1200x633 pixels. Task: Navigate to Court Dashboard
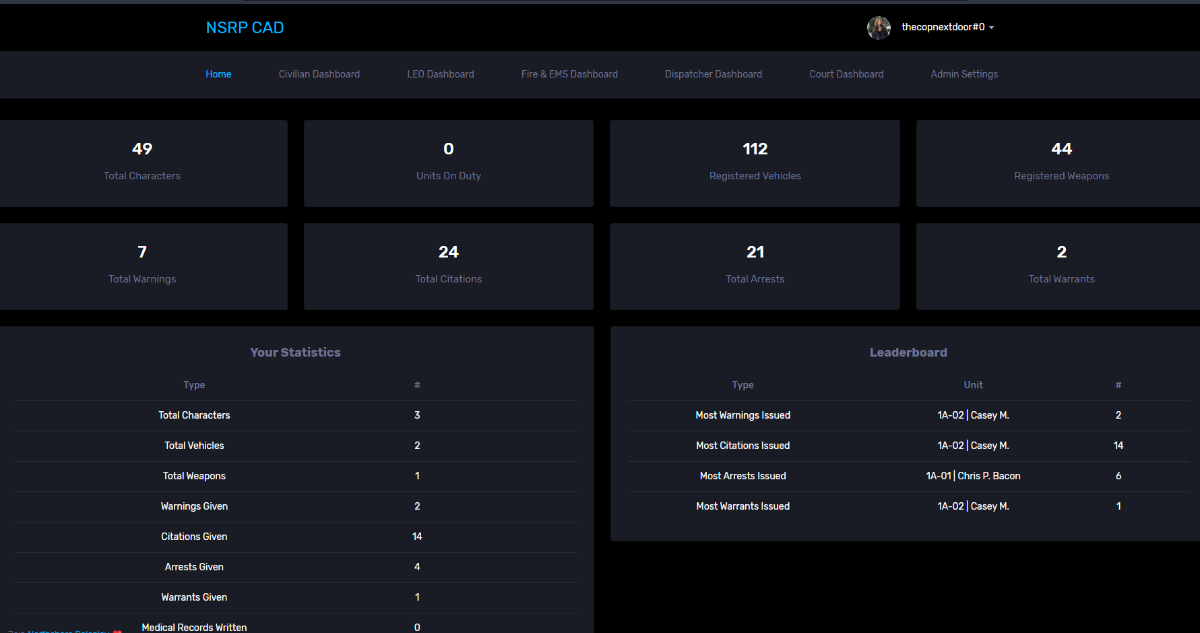click(x=846, y=74)
